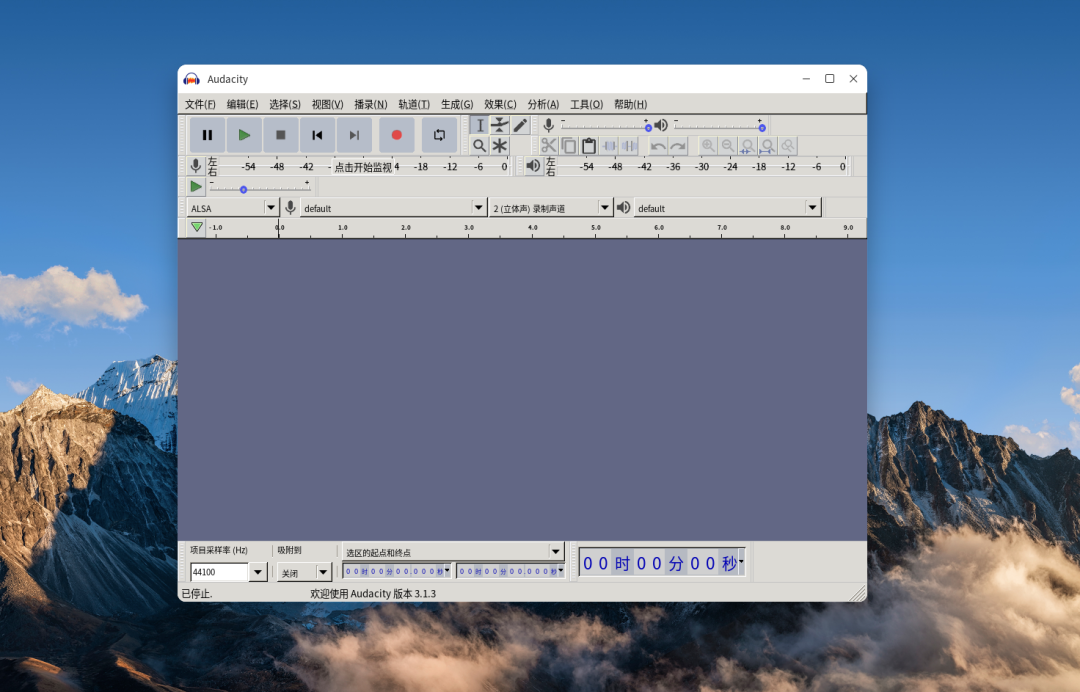Click the Skip to End button
This screenshot has width=1080, height=692.
pyautogui.click(x=354, y=135)
